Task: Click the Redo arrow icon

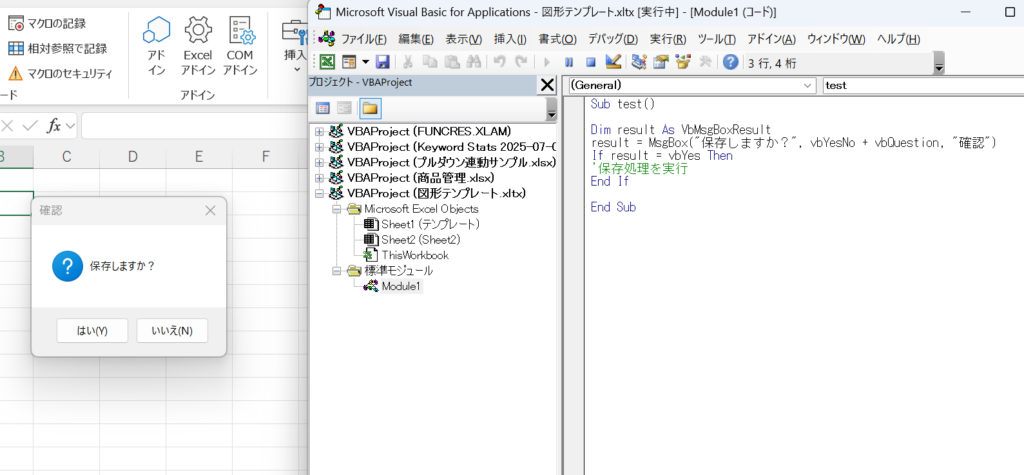Action: [520, 62]
